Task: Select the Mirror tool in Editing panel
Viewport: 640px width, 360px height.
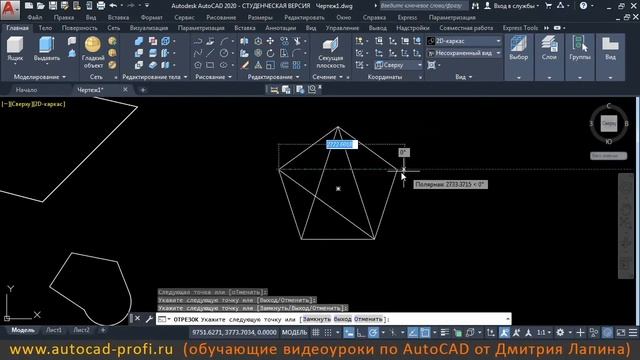Action: click(x=244, y=41)
